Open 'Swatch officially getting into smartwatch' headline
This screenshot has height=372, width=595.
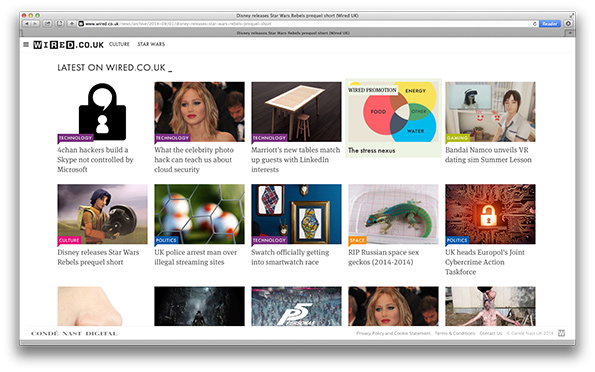pos(290,257)
